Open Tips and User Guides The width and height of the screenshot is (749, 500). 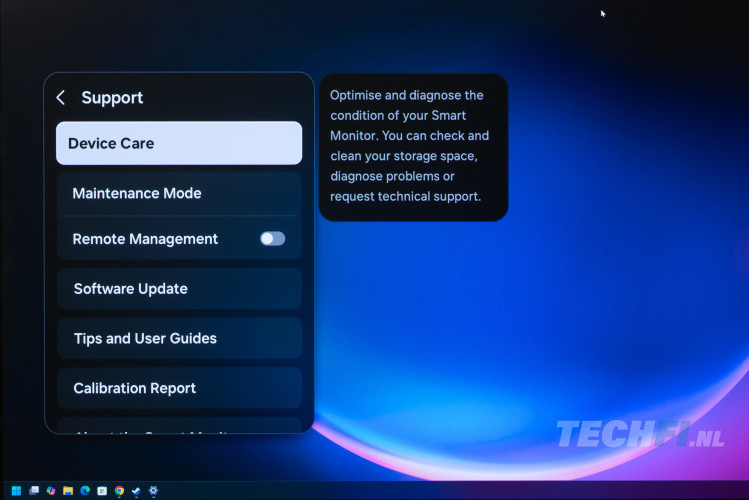[179, 338]
